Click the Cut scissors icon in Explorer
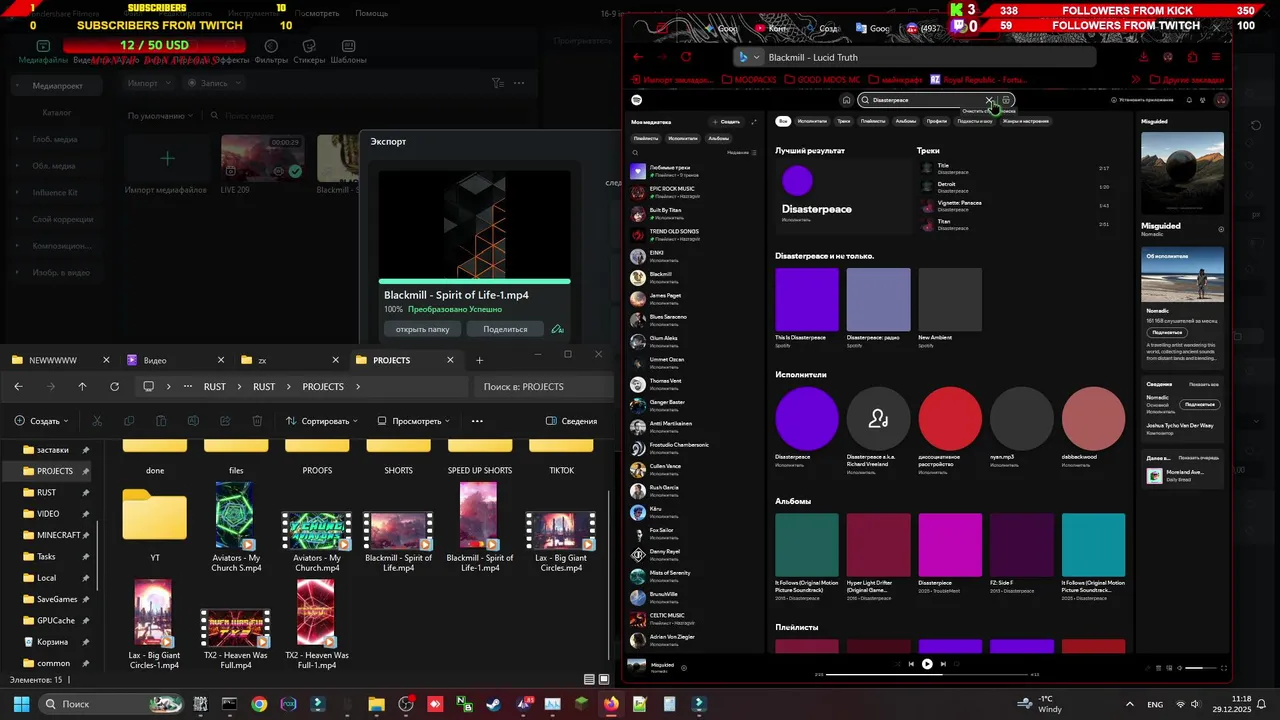Image resolution: width=1280 pixels, height=720 pixels. [97, 421]
